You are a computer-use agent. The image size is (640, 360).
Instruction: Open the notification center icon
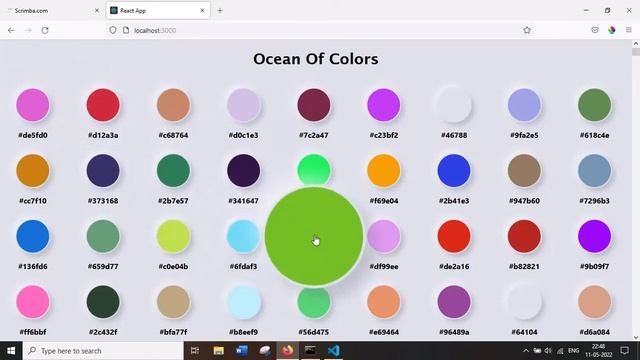tap(624, 351)
